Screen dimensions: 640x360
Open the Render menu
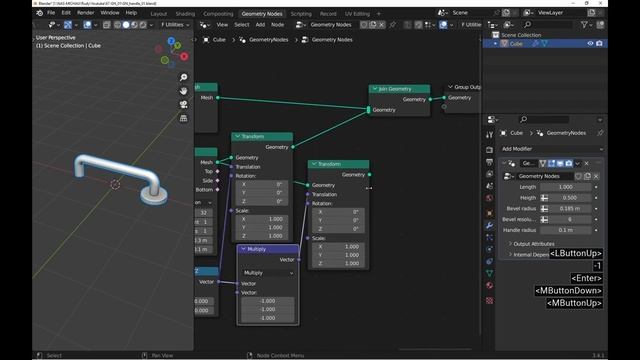(x=85, y=13)
